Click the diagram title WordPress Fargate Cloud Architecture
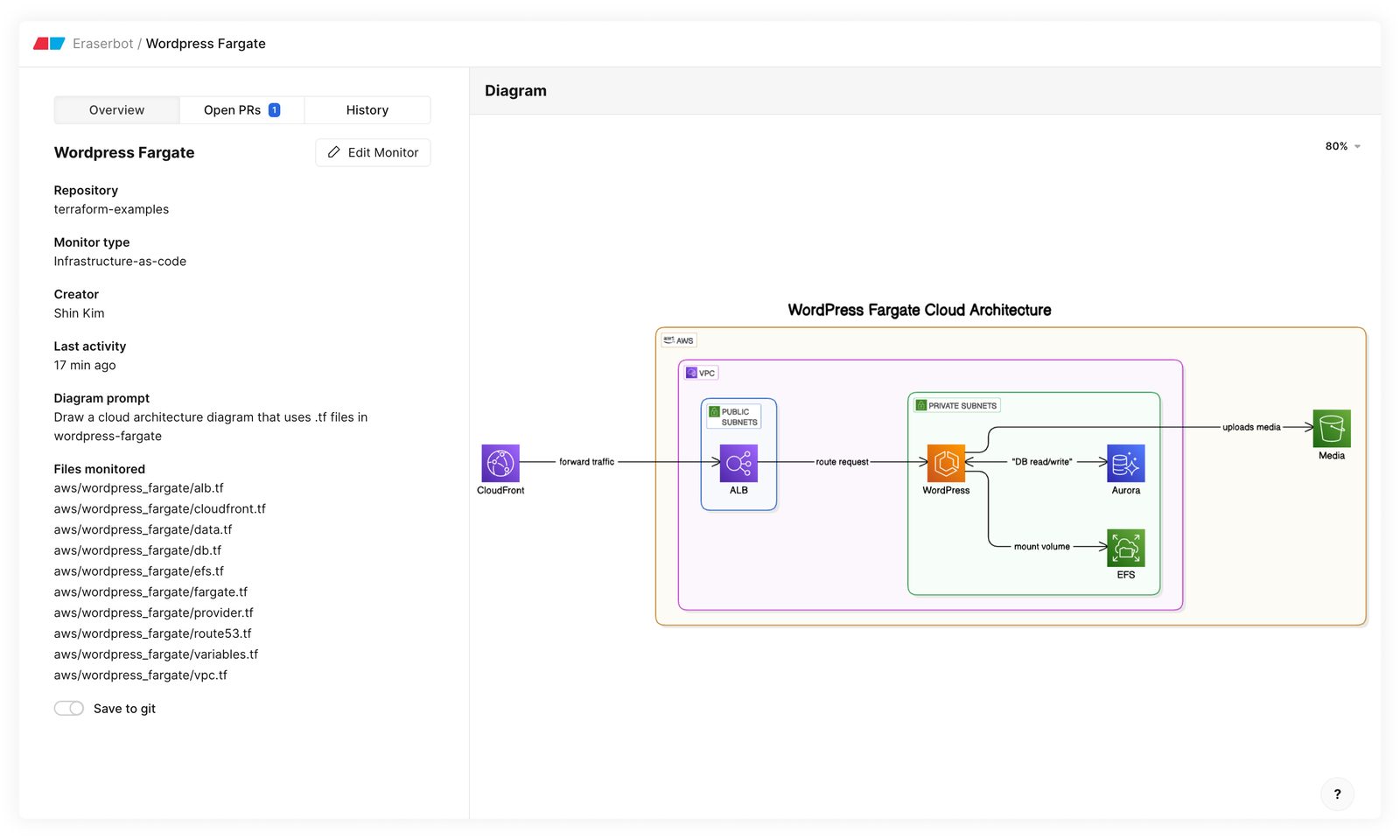1400x840 pixels. [920, 310]
